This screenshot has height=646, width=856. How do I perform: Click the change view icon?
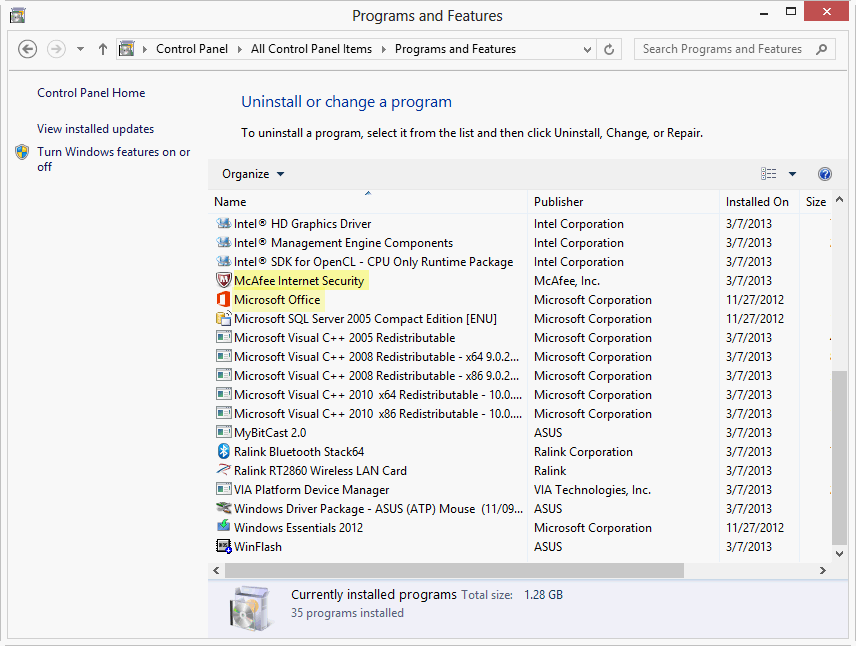point(769,174)
